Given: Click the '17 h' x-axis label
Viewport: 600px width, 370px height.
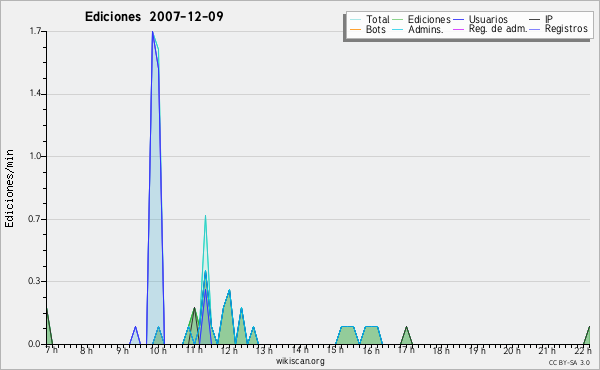Looking at the screenshot, I should pos(406,350).
